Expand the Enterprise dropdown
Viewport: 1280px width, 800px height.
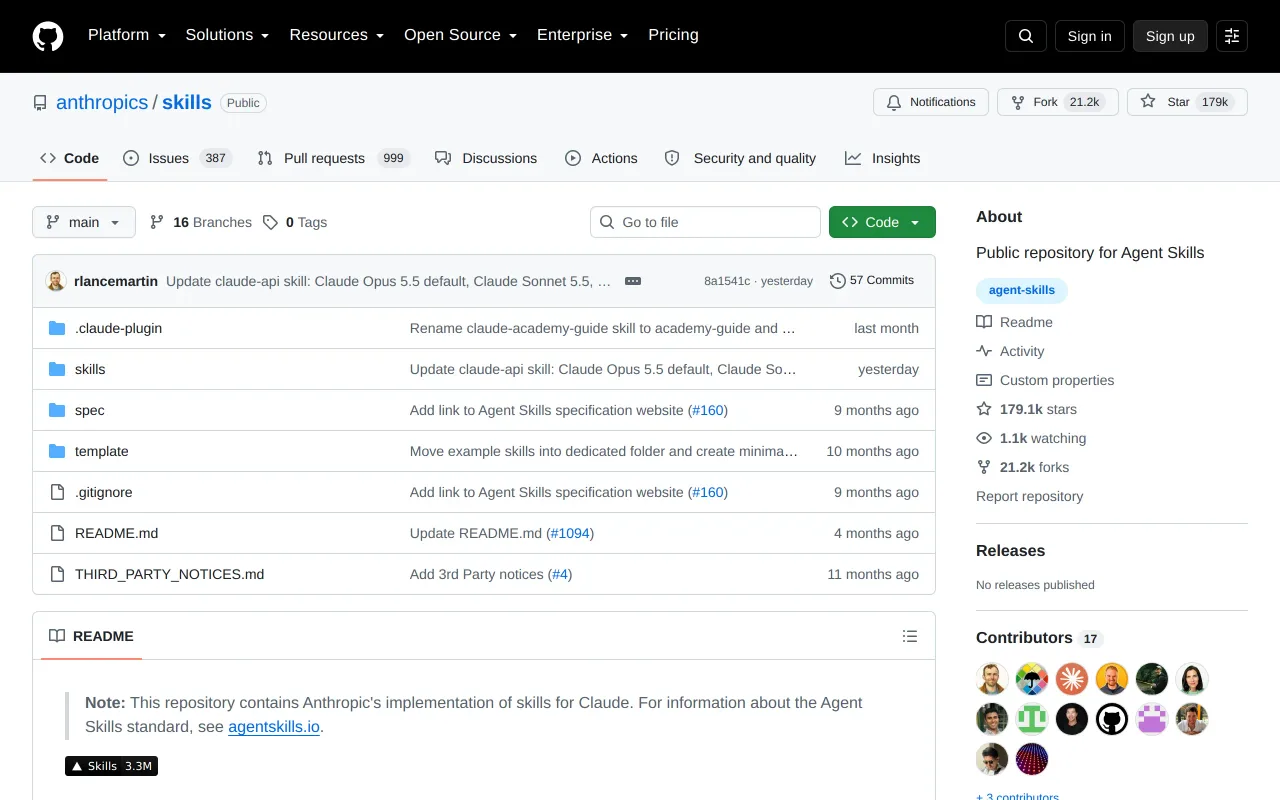[x=583, y=35]
